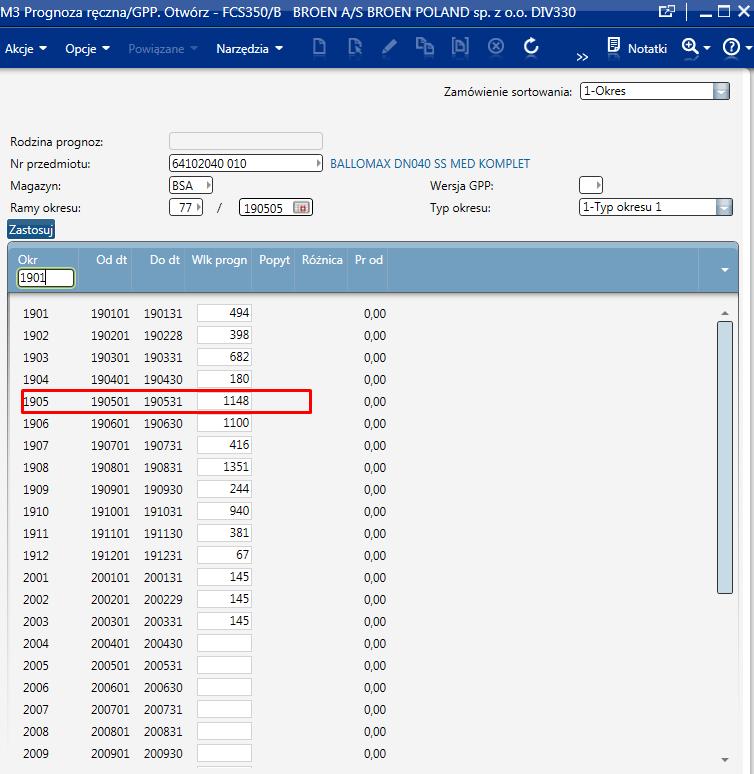The image size is (754, 774).
Task: Expand the toolbar overflow chevrons
Action: [x=582, y=57]
